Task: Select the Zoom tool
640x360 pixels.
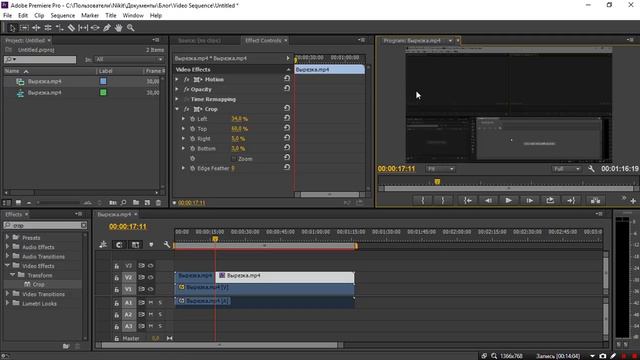Action: coord(131,28)
